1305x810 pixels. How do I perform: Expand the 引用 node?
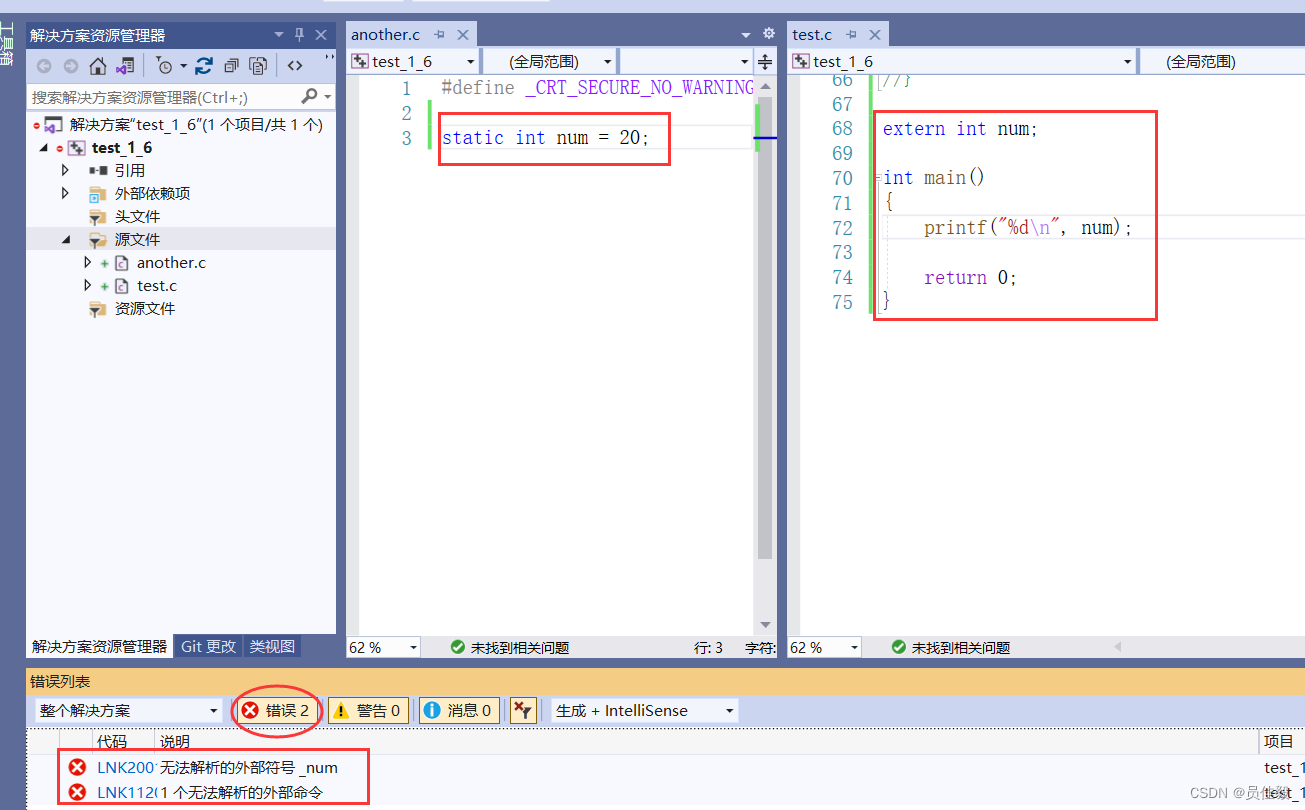[x=66, y=171]
